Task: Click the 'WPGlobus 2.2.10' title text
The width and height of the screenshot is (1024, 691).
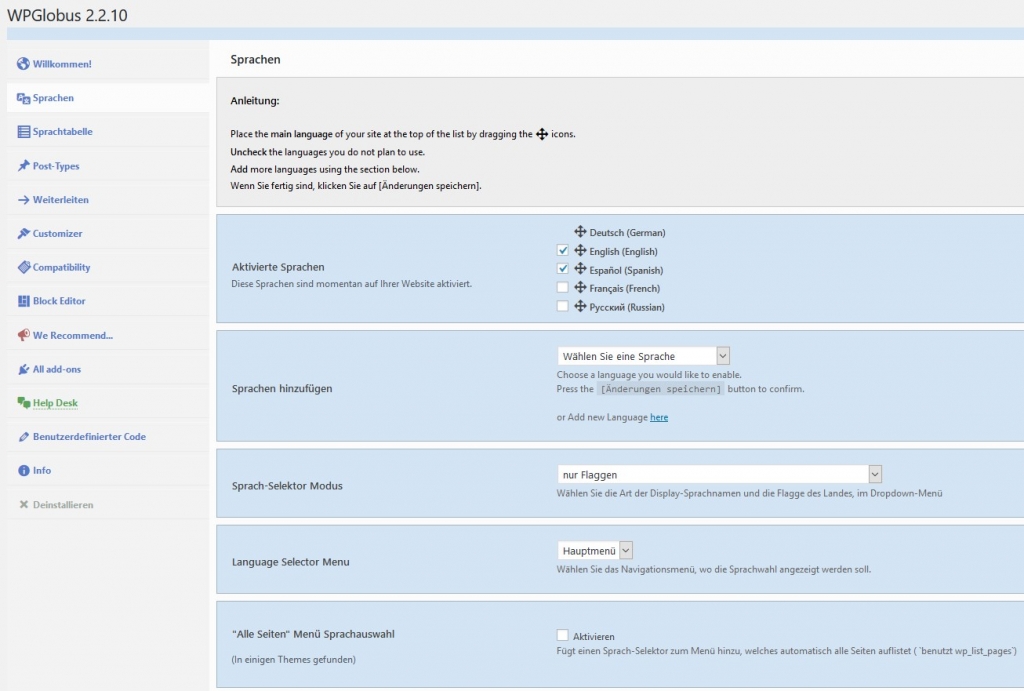Action: (67, 15)
